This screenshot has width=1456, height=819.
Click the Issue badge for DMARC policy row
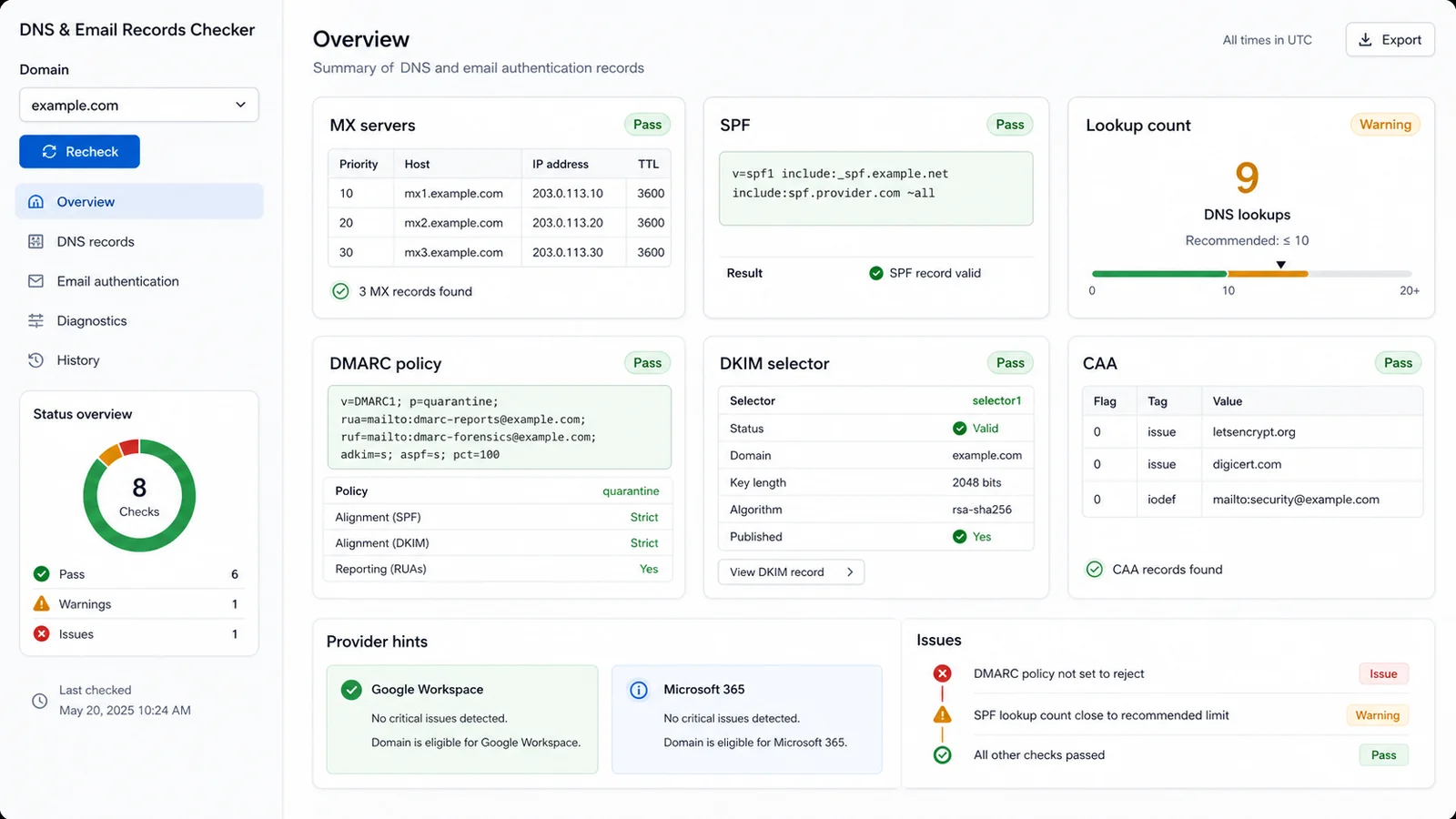point(1383,674)
